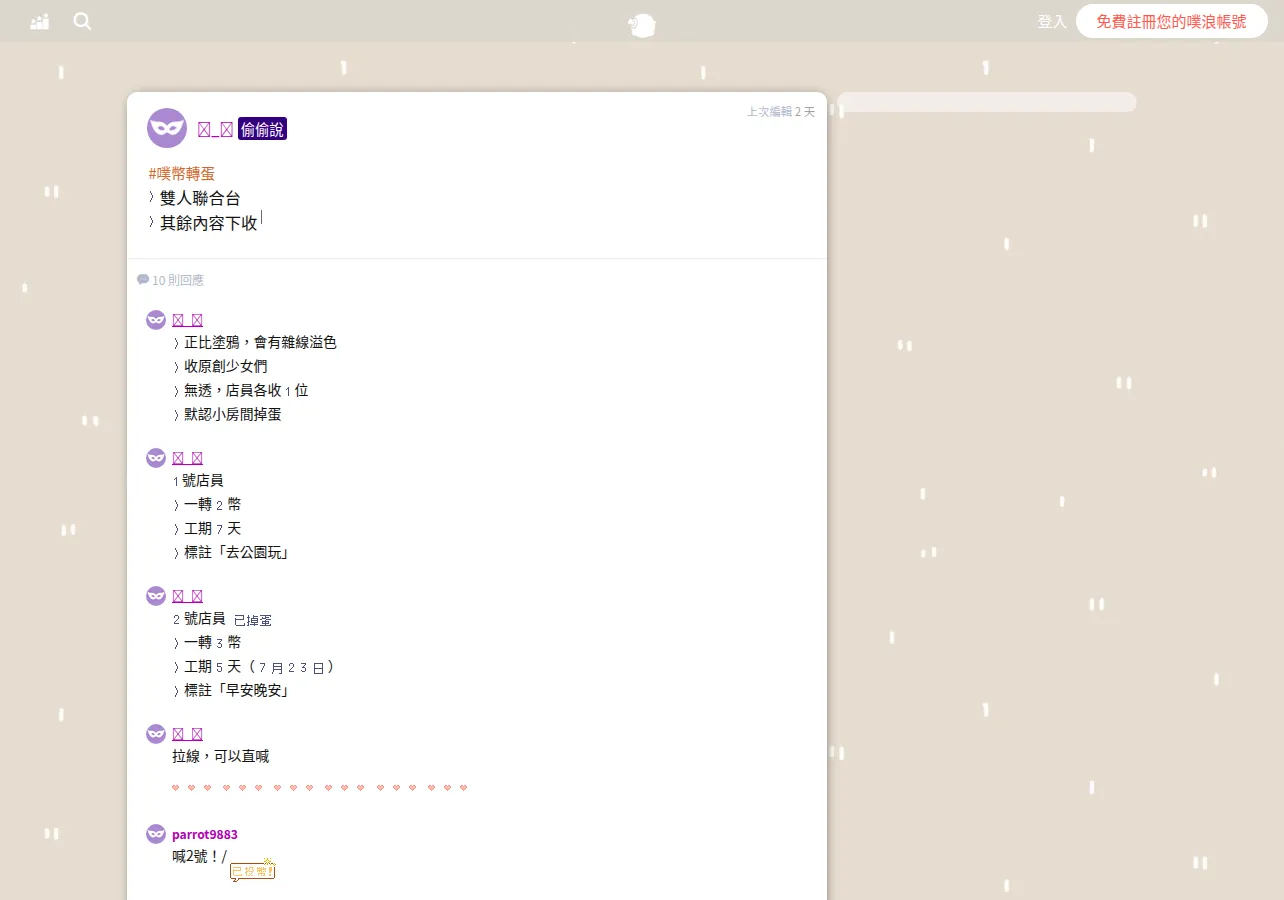The image size is (1284, 900).
Task: Click the empty side panel bar
Action: [x=986, y=102]
